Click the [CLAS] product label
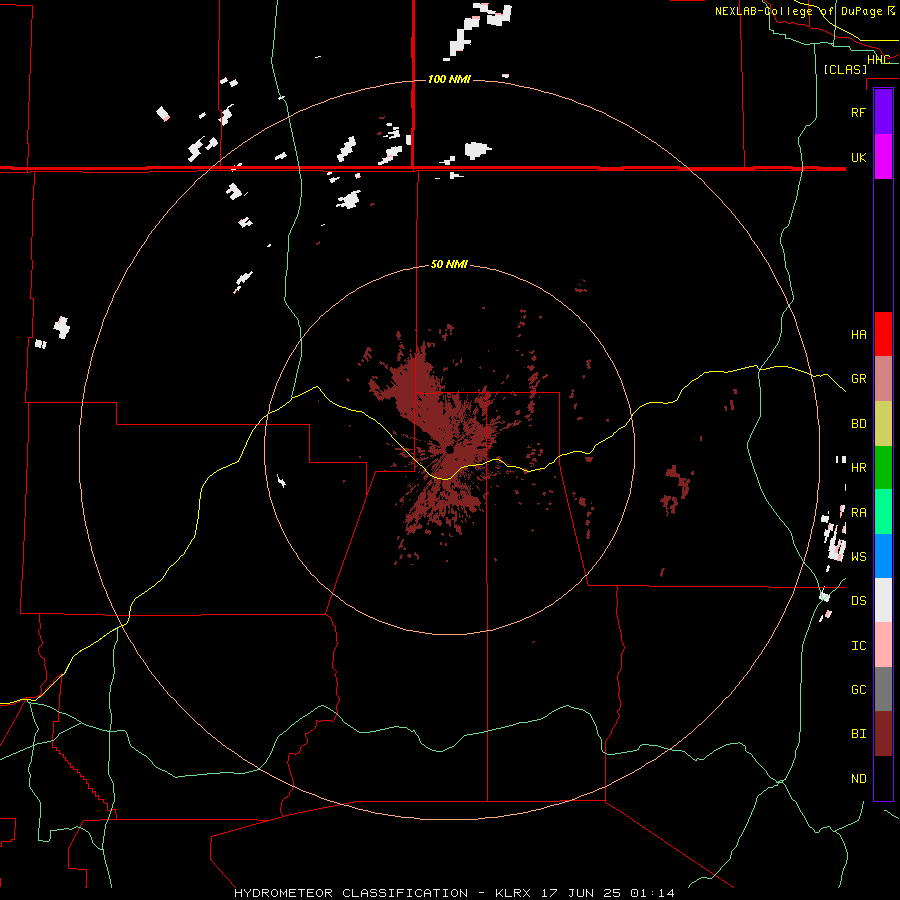900x900 pixels. pyautogui.click(x=845, y=69)
